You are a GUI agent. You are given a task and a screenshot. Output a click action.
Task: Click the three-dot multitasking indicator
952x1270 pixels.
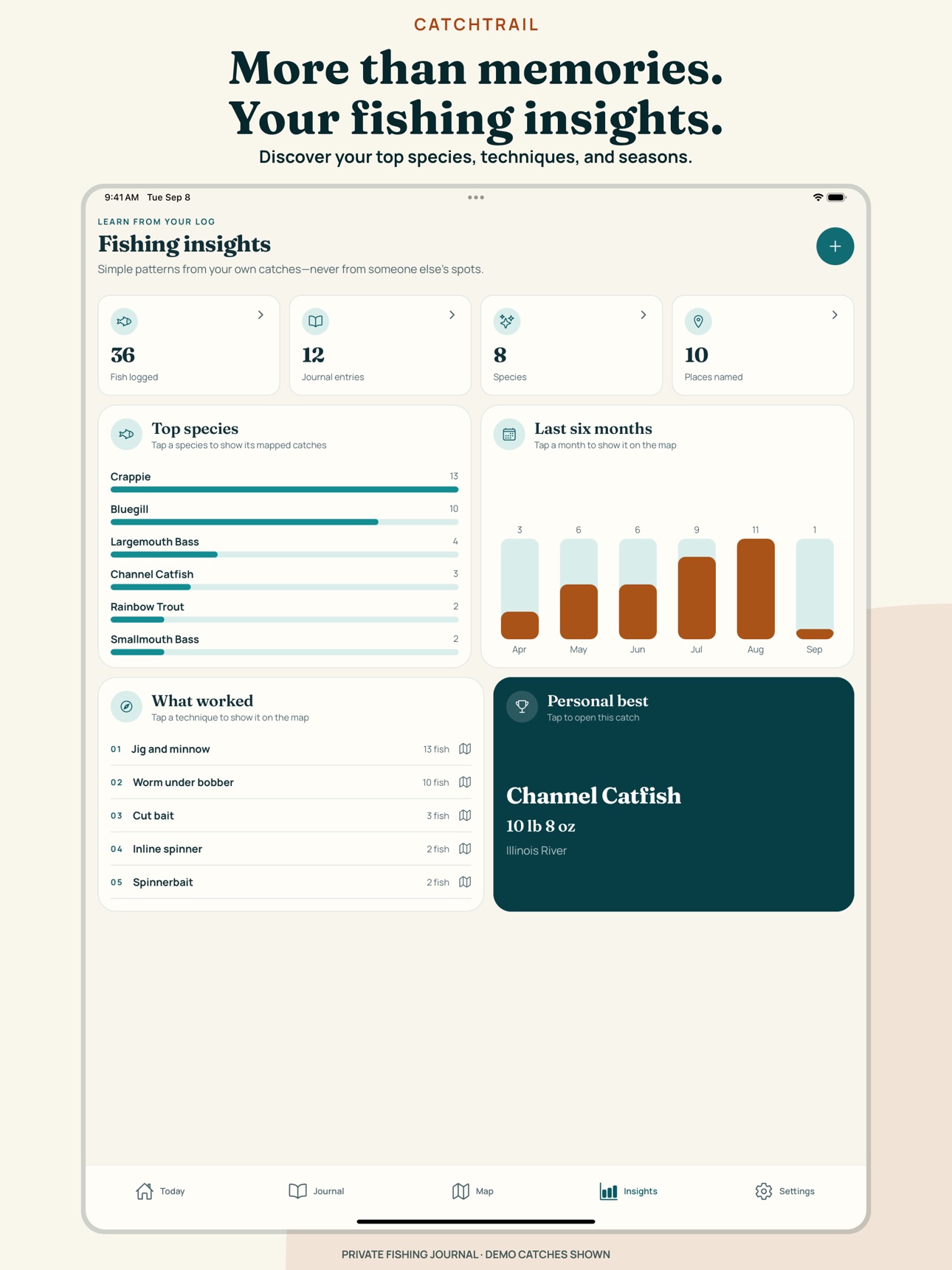pos(476,197)
